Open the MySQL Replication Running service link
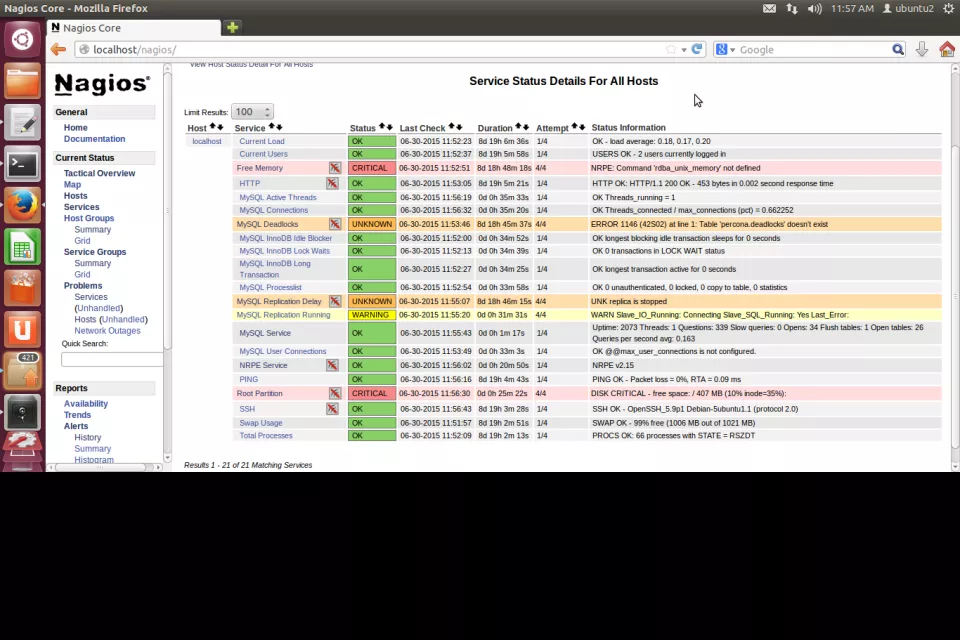The image size is (960, 640). pos(283,315)
